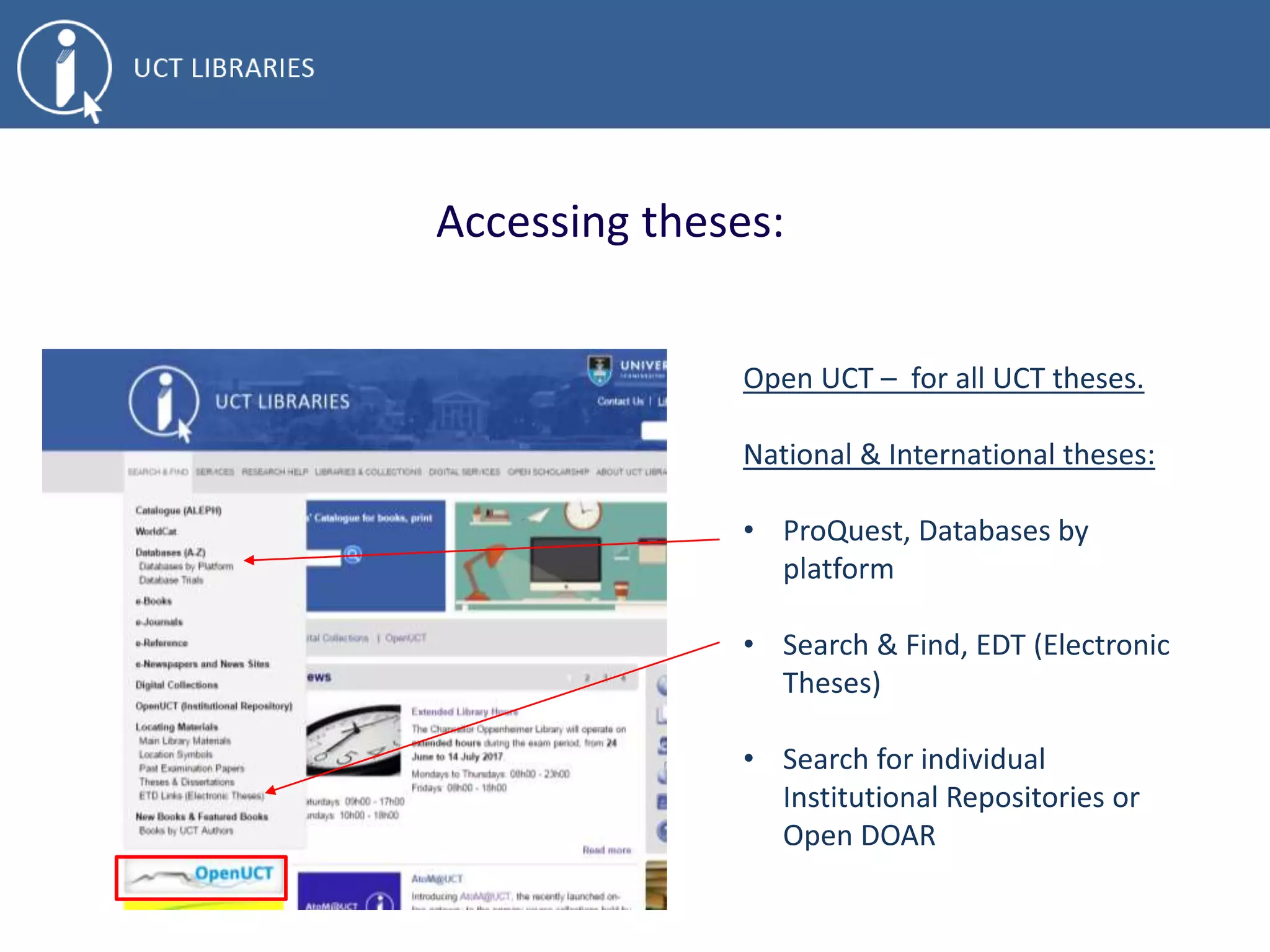Select ETD Links (Electronic Theses)

[202, 795]
